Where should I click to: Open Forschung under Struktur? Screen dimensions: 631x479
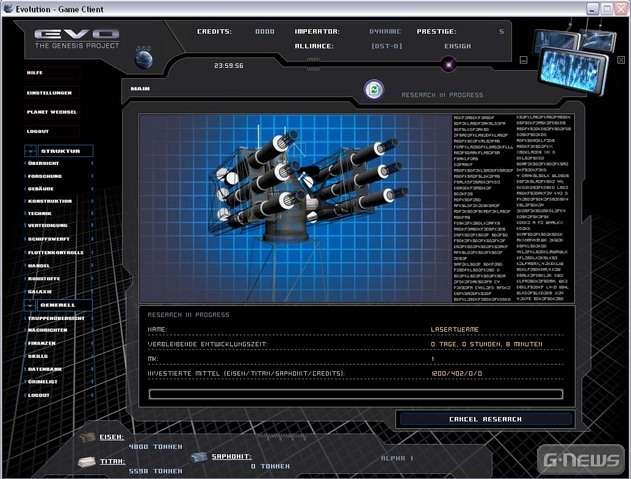click(45, 176)
